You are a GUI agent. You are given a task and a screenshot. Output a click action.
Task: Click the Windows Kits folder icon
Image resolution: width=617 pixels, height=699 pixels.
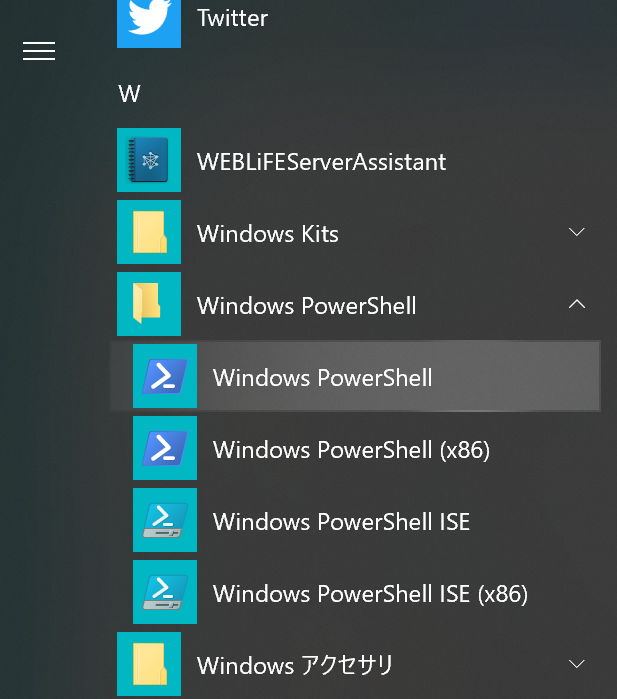[149, 233]
